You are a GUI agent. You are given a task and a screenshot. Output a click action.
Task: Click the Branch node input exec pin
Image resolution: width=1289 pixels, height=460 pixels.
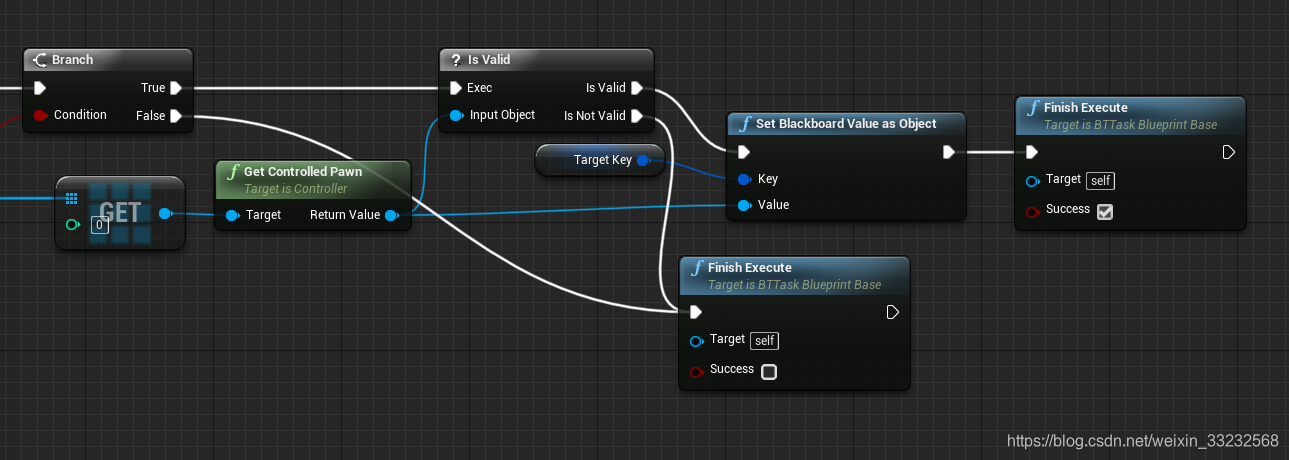[40, 88]
